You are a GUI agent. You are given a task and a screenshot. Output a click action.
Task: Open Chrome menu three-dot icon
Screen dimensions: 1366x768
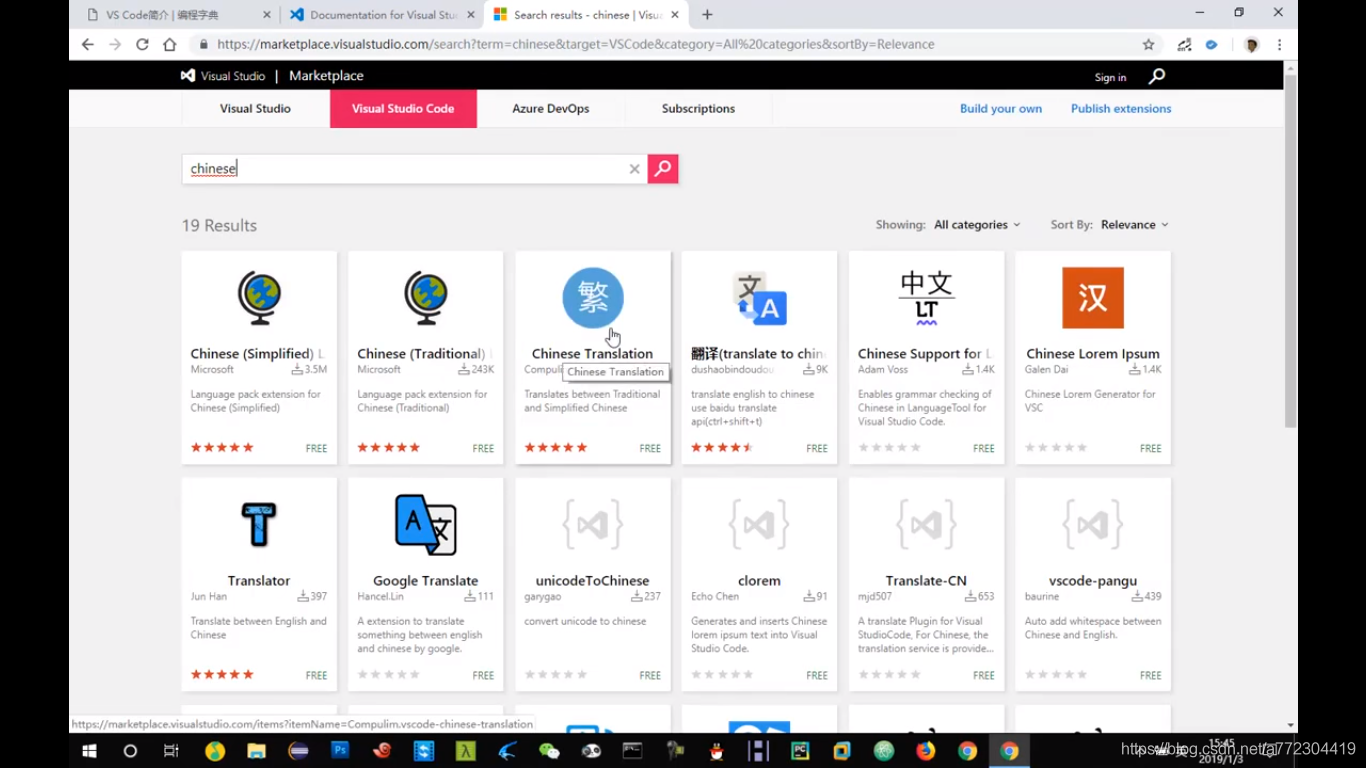pos(1279,44)
